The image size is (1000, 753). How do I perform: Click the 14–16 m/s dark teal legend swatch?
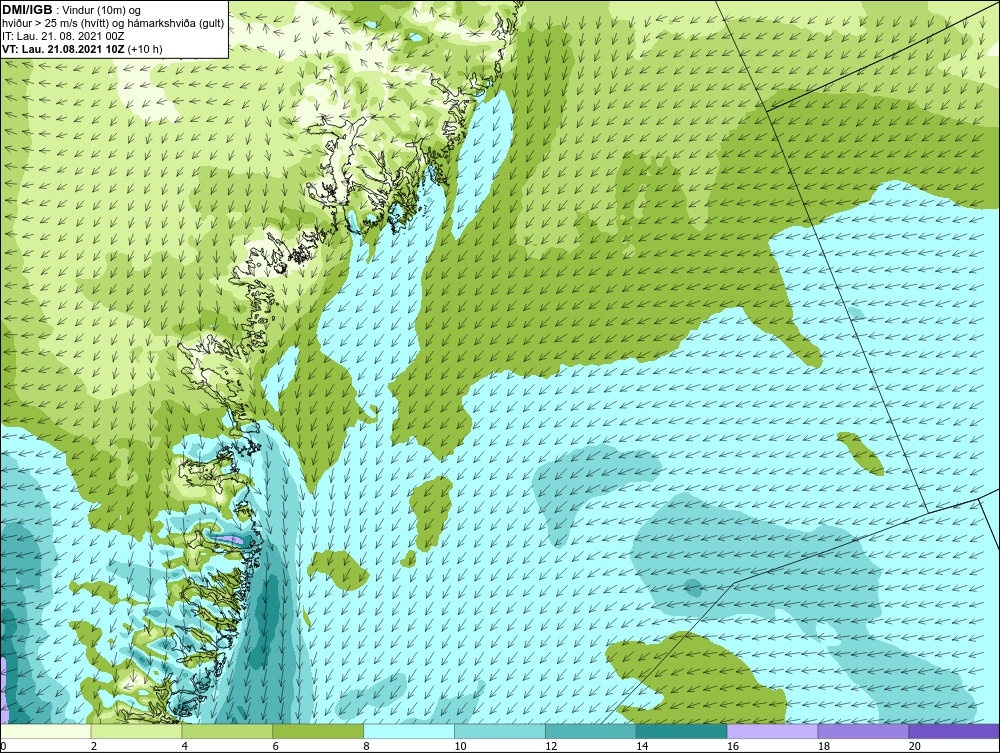tap(682, 731)
